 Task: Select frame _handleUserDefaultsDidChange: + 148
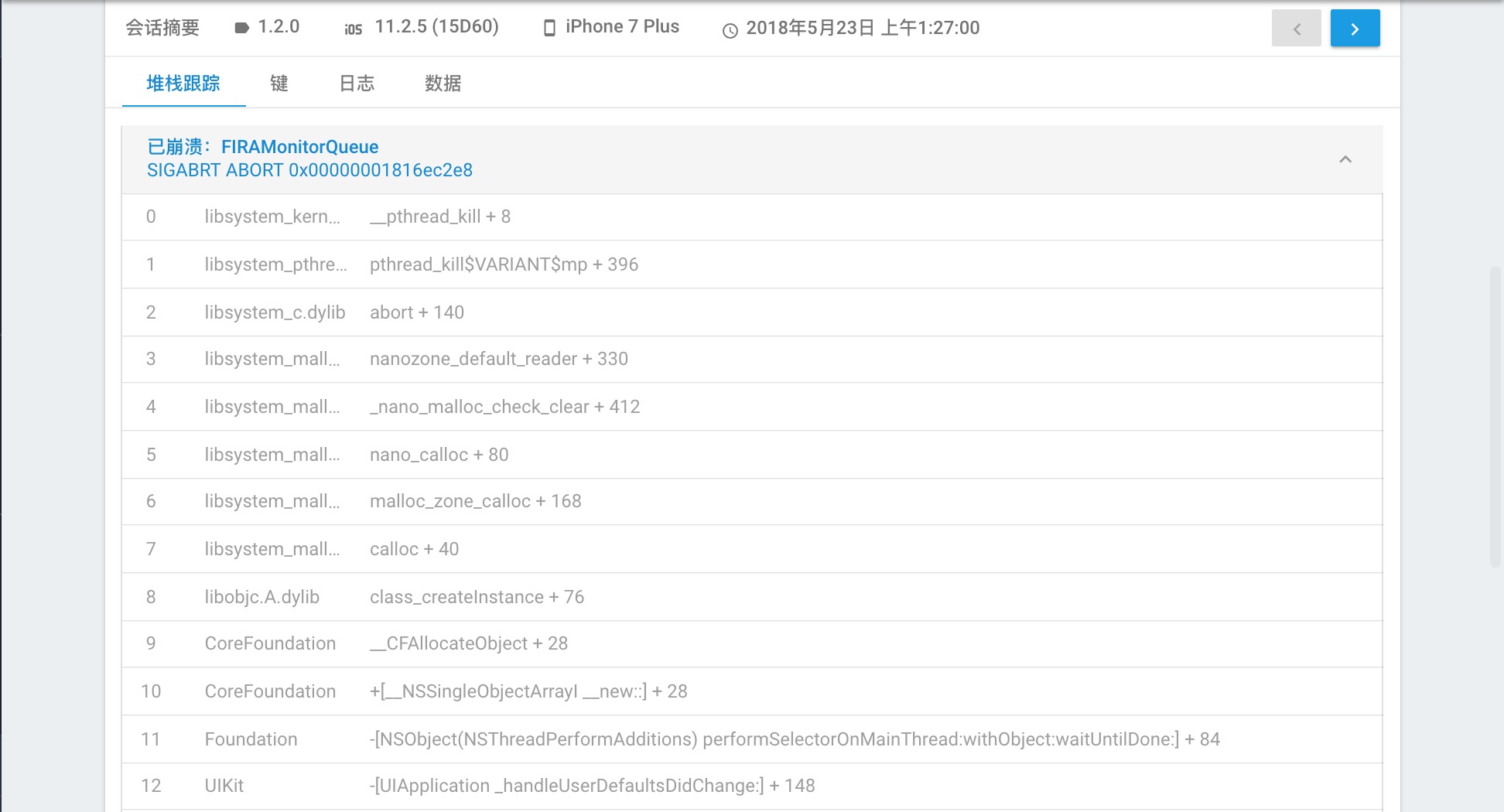coord(752,786)
